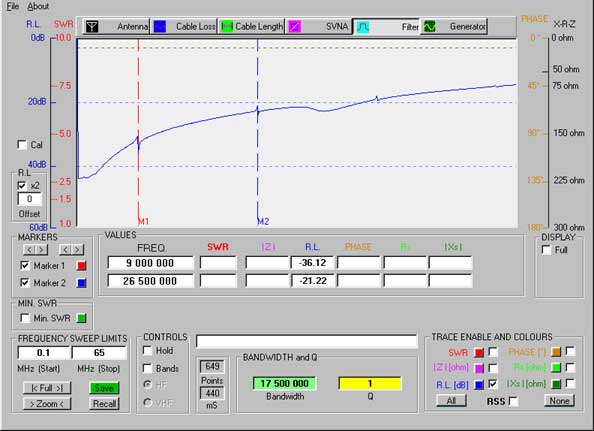Move Marker 2 right with arrow button
594x431 pixels.
pyautogui.click(x=77, y=250)
